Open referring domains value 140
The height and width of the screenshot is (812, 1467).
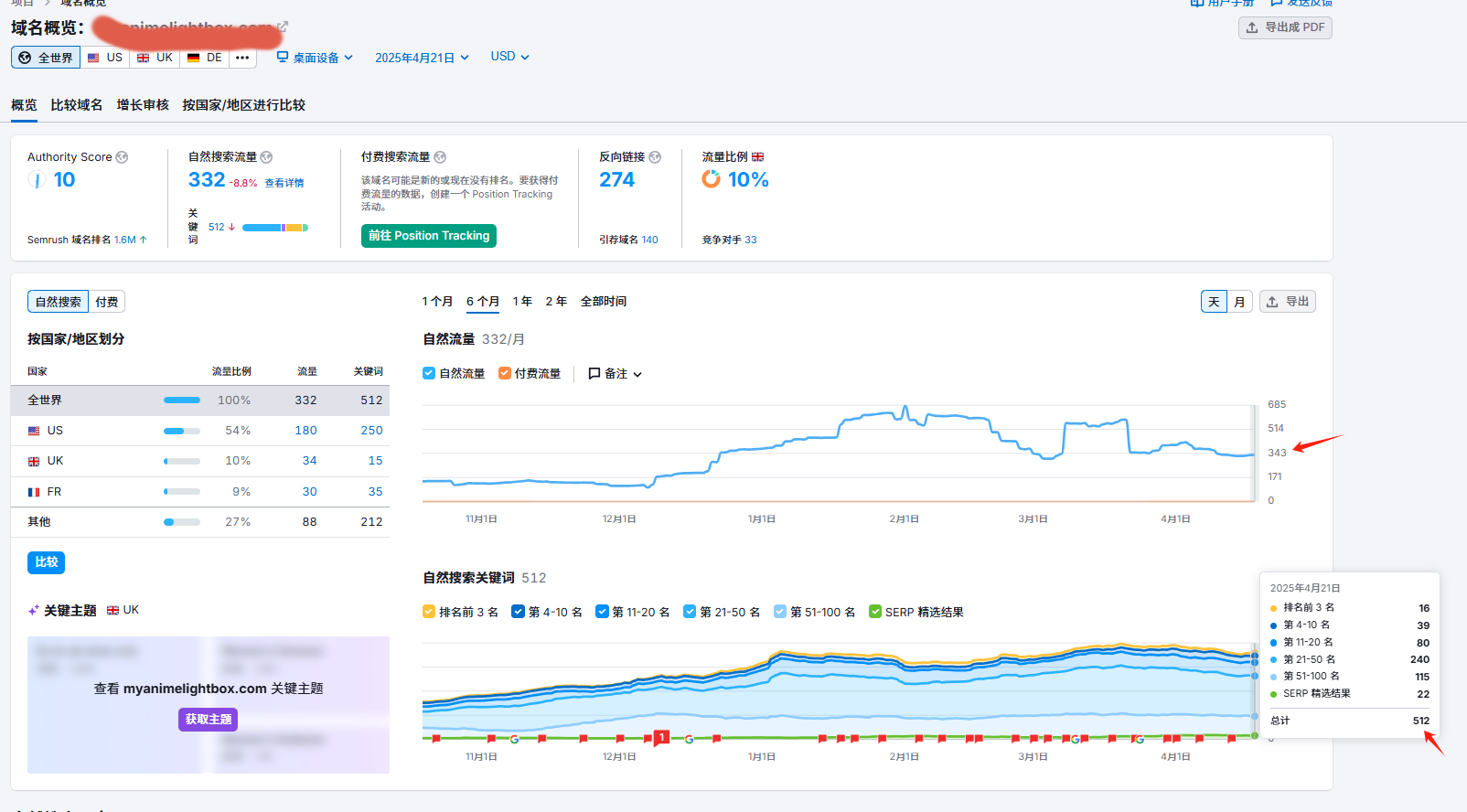[x=649, y=240]
